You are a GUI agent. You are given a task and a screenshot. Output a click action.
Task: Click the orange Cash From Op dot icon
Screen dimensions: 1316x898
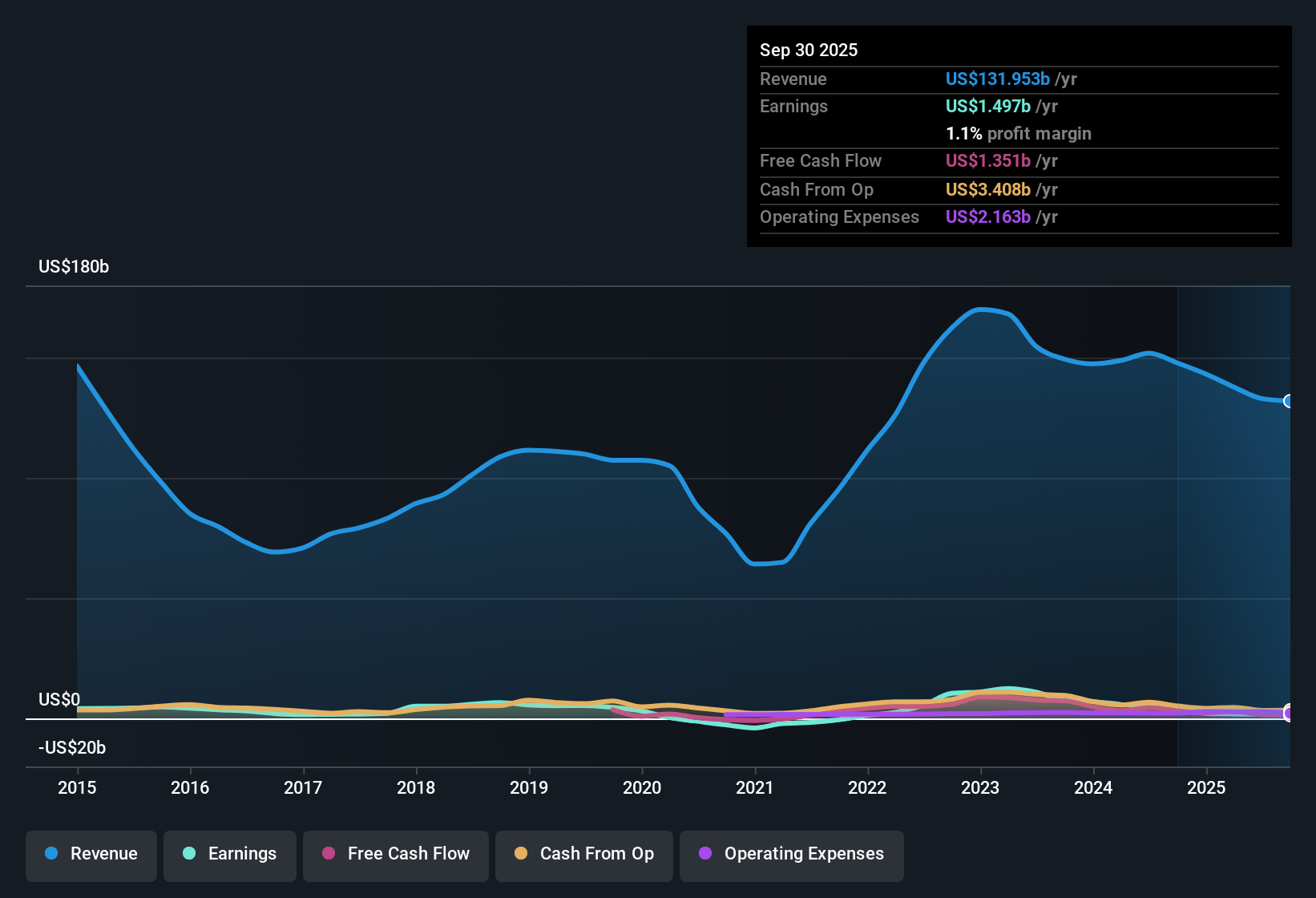[521, 854]
